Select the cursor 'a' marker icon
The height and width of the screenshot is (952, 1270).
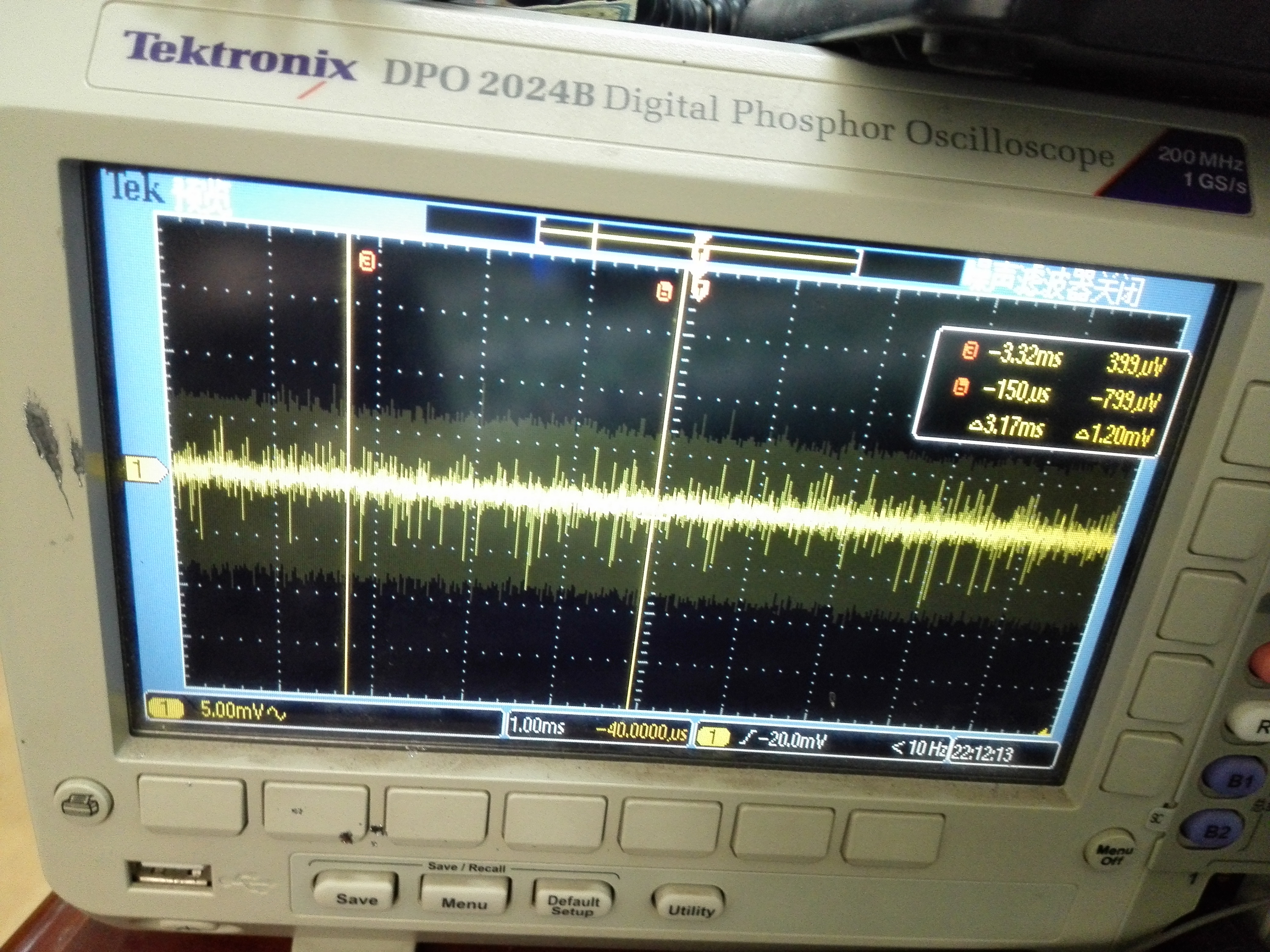[x=368, y=262]
